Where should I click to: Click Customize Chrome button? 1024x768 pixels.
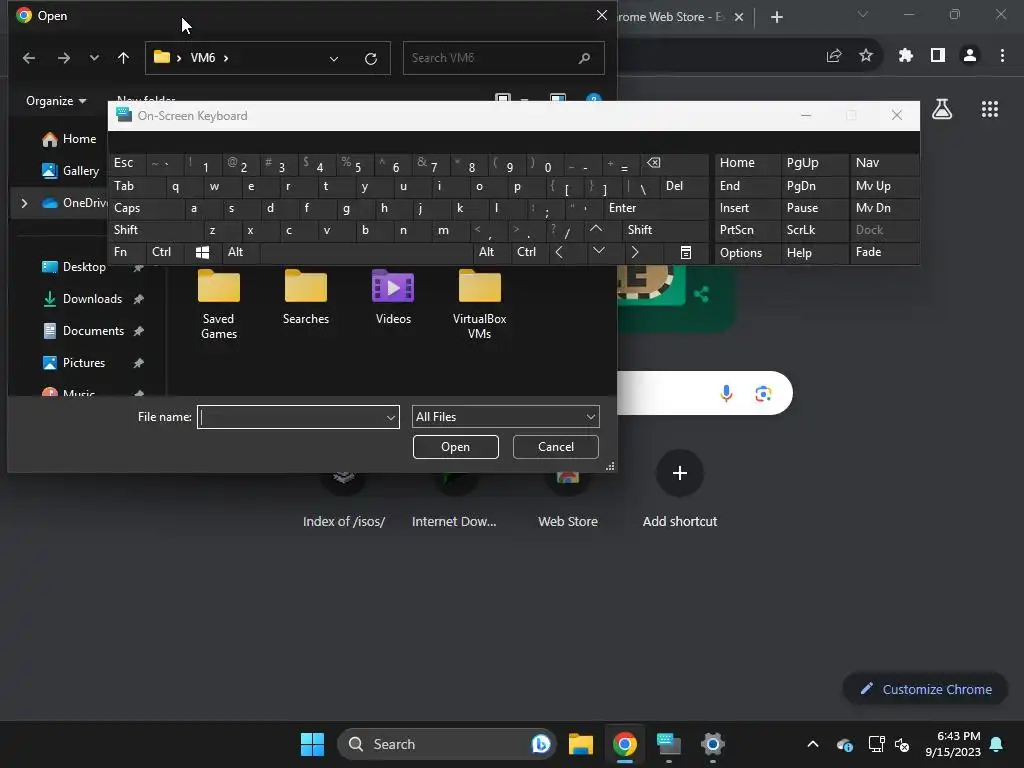[925, 689]
